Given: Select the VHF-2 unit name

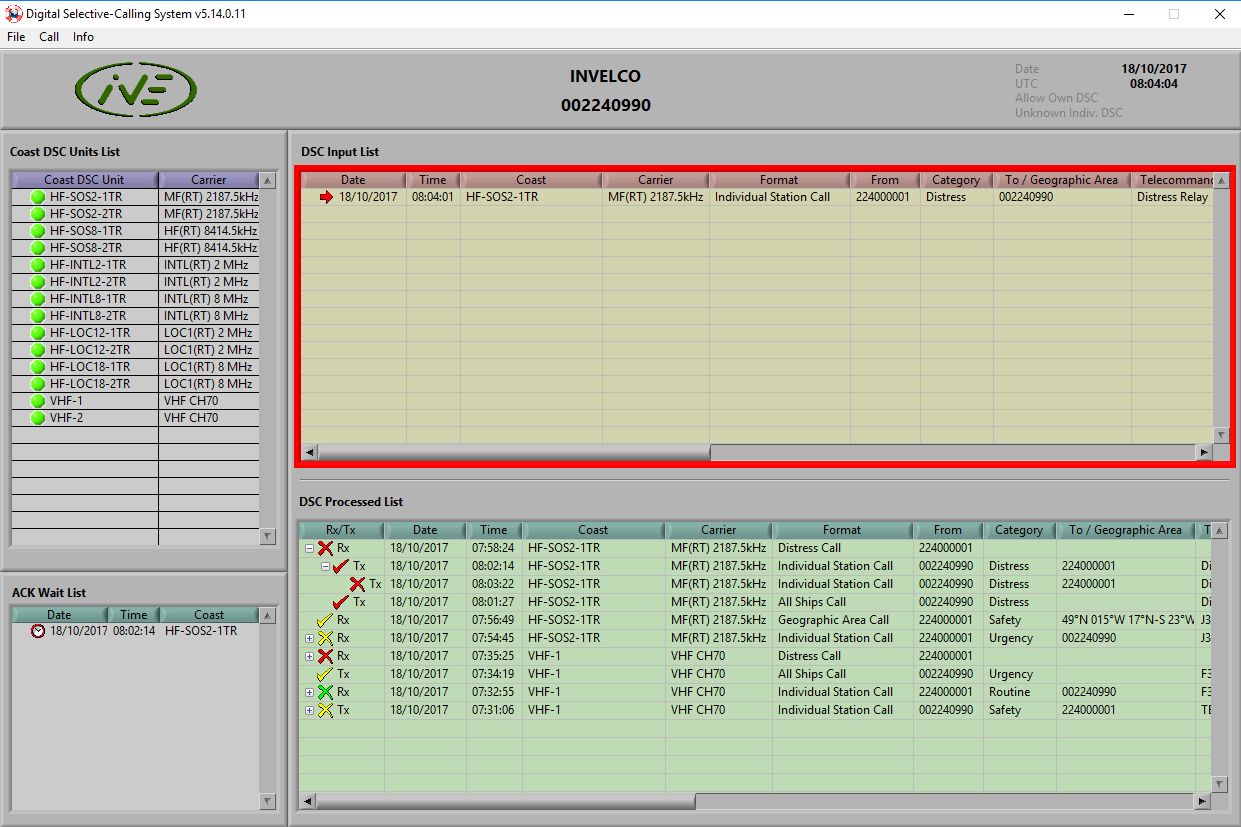Looking at the screenshot, I should click(66, 418).
